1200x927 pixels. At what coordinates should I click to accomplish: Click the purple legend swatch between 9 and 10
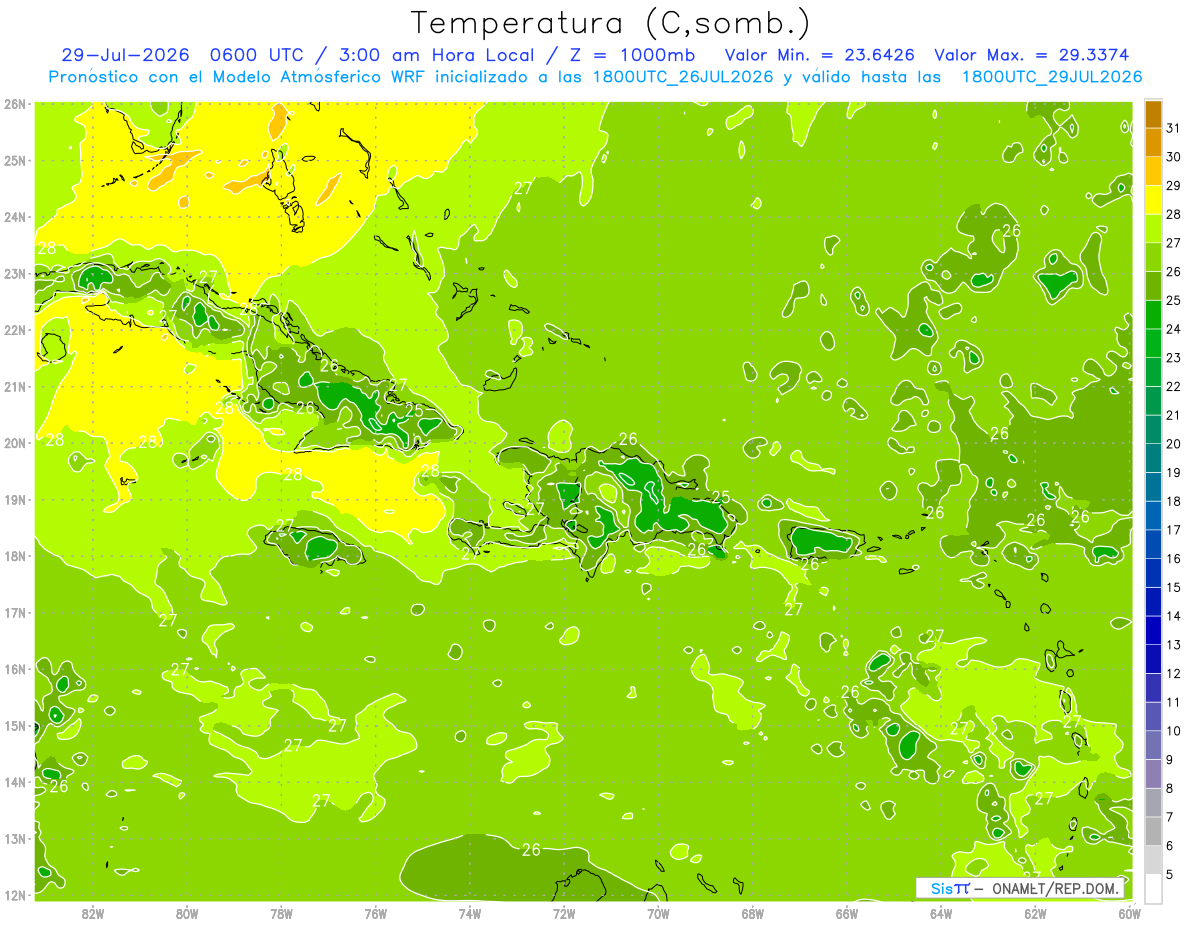(1153, 745)
